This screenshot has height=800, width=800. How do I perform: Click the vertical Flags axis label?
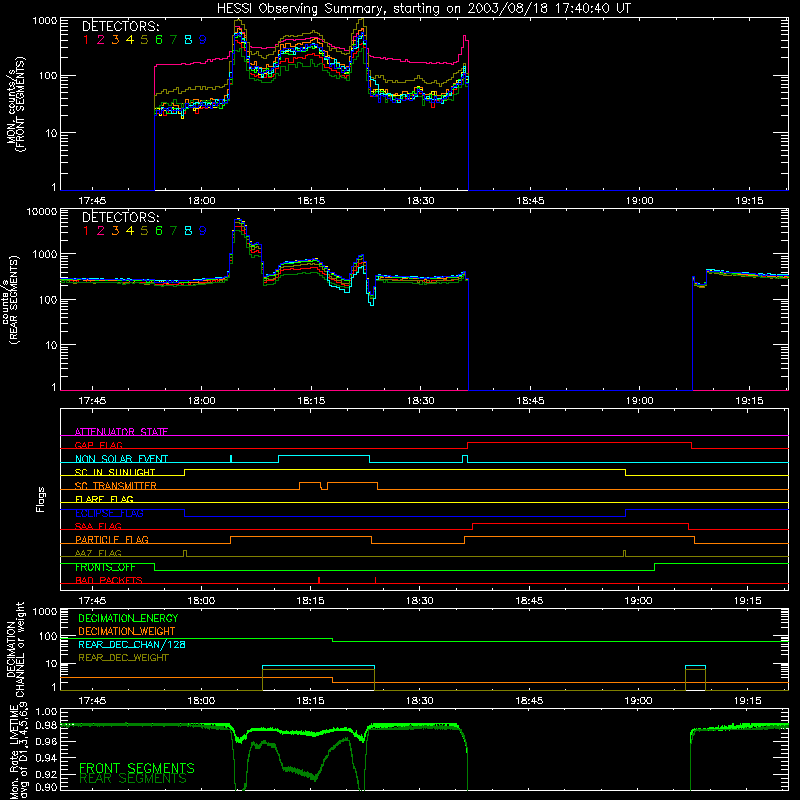[40, 499]
